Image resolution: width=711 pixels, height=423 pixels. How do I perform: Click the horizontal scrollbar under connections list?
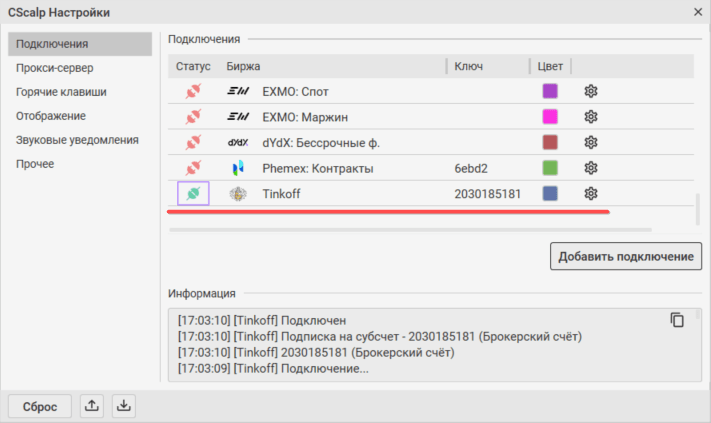410,230
